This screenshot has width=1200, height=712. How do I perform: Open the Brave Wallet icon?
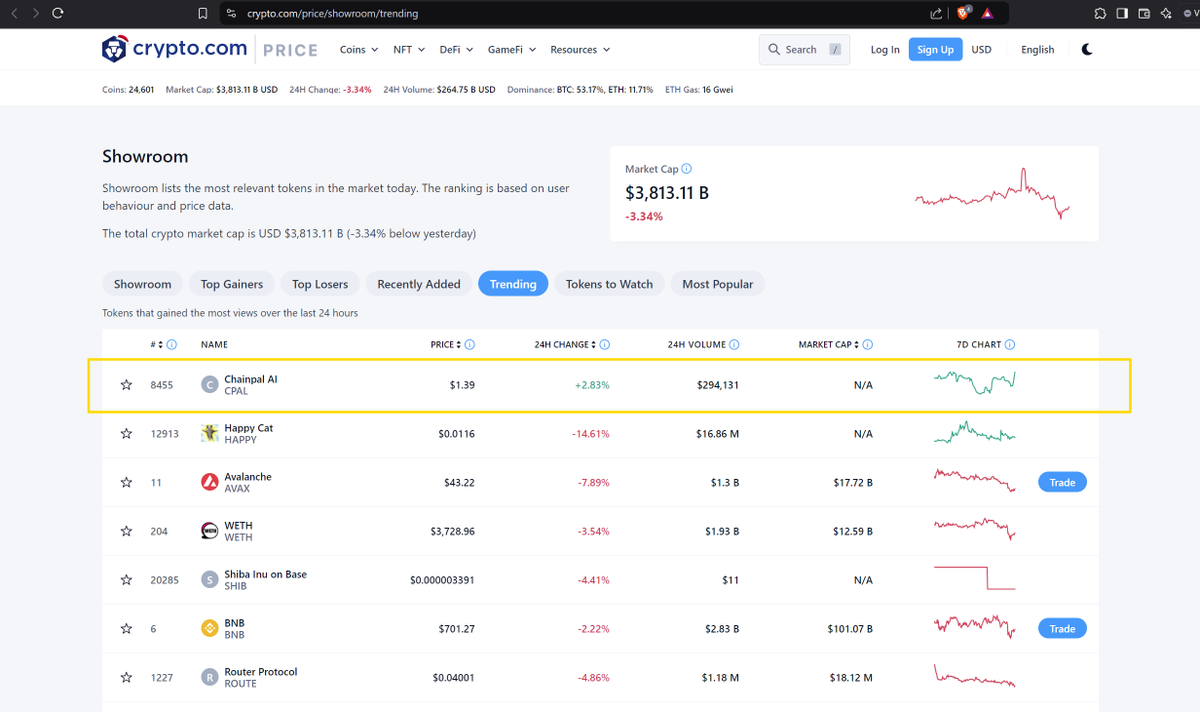(1144, 13)
